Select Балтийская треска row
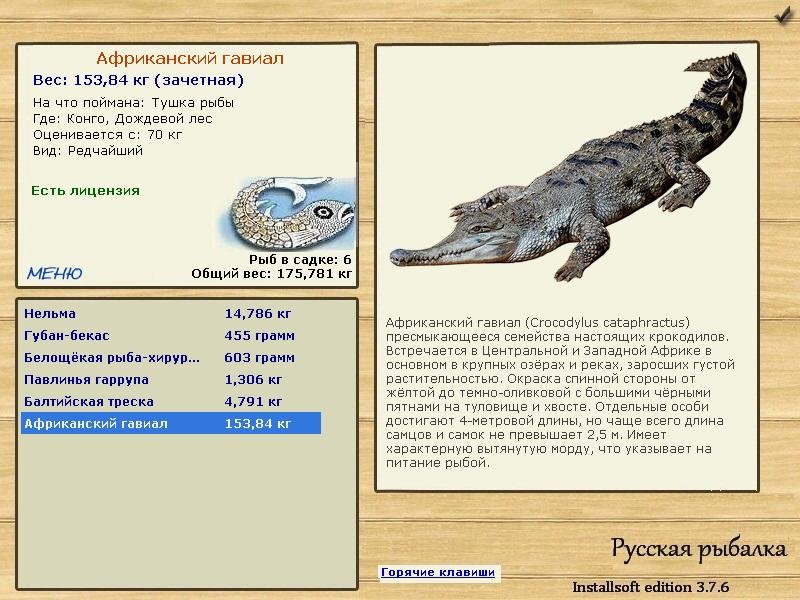 tap(171, 401)
